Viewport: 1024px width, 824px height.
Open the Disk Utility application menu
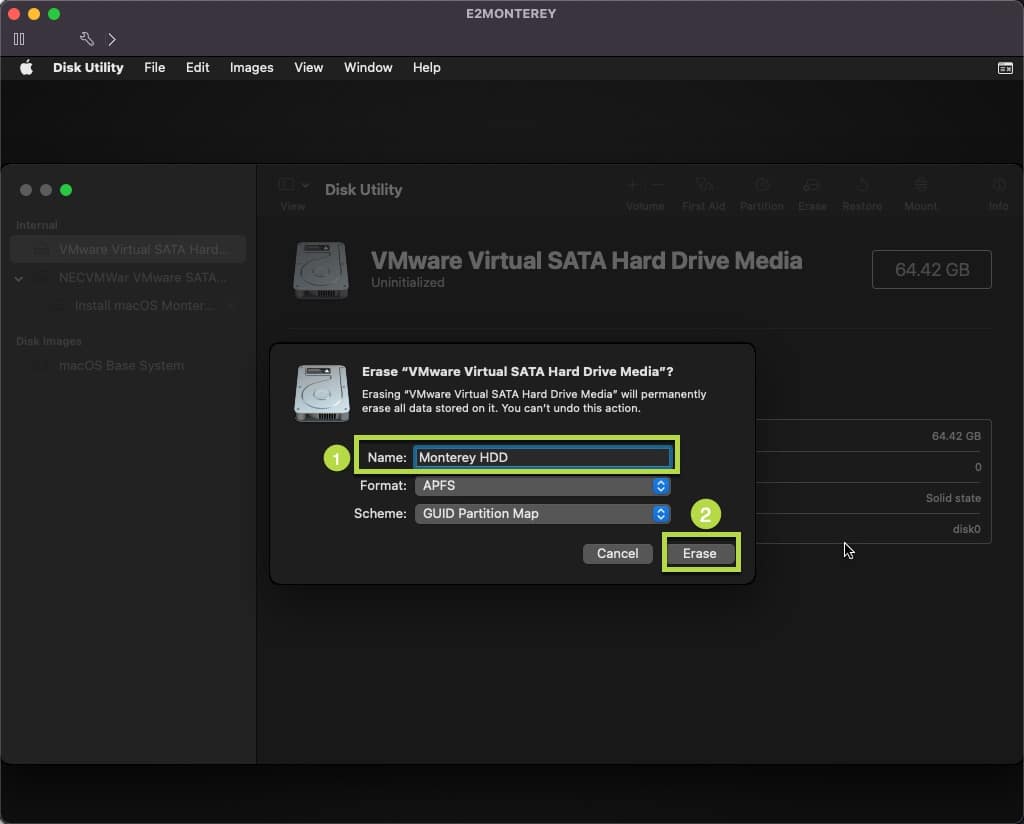88,68
